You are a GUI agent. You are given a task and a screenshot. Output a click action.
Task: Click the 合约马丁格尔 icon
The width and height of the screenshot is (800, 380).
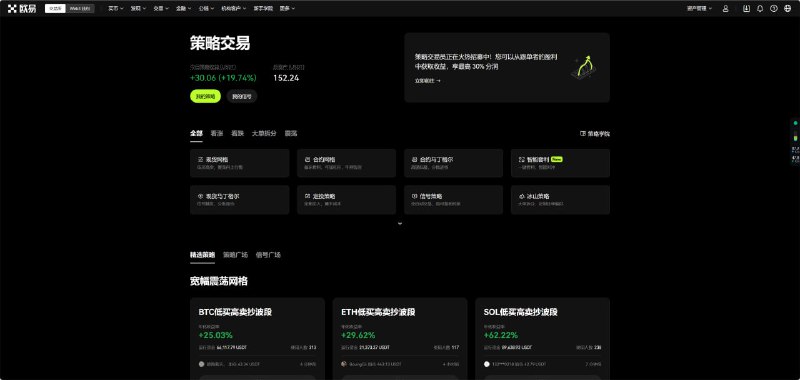414,160
